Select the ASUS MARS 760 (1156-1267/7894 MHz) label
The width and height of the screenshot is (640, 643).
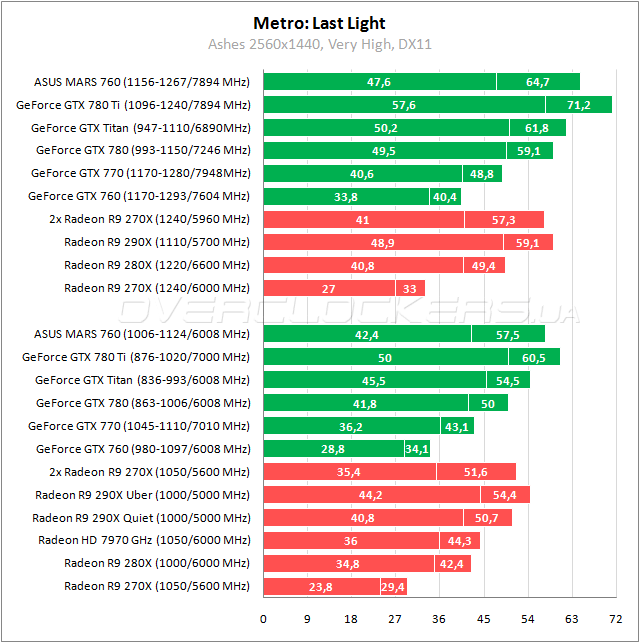(142, 82)
